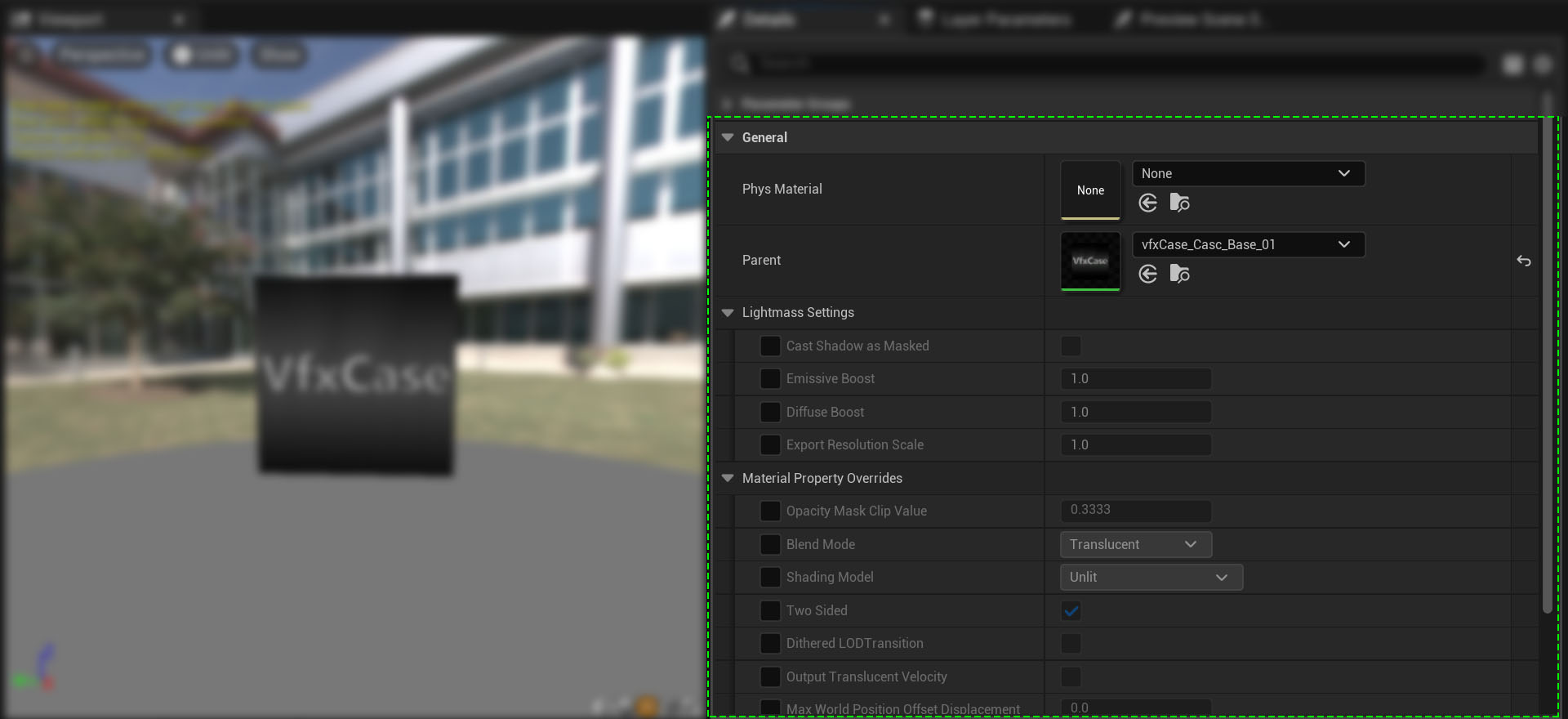Toggle the Output Translucent Velocity value checkbox

coord(1071,677)
